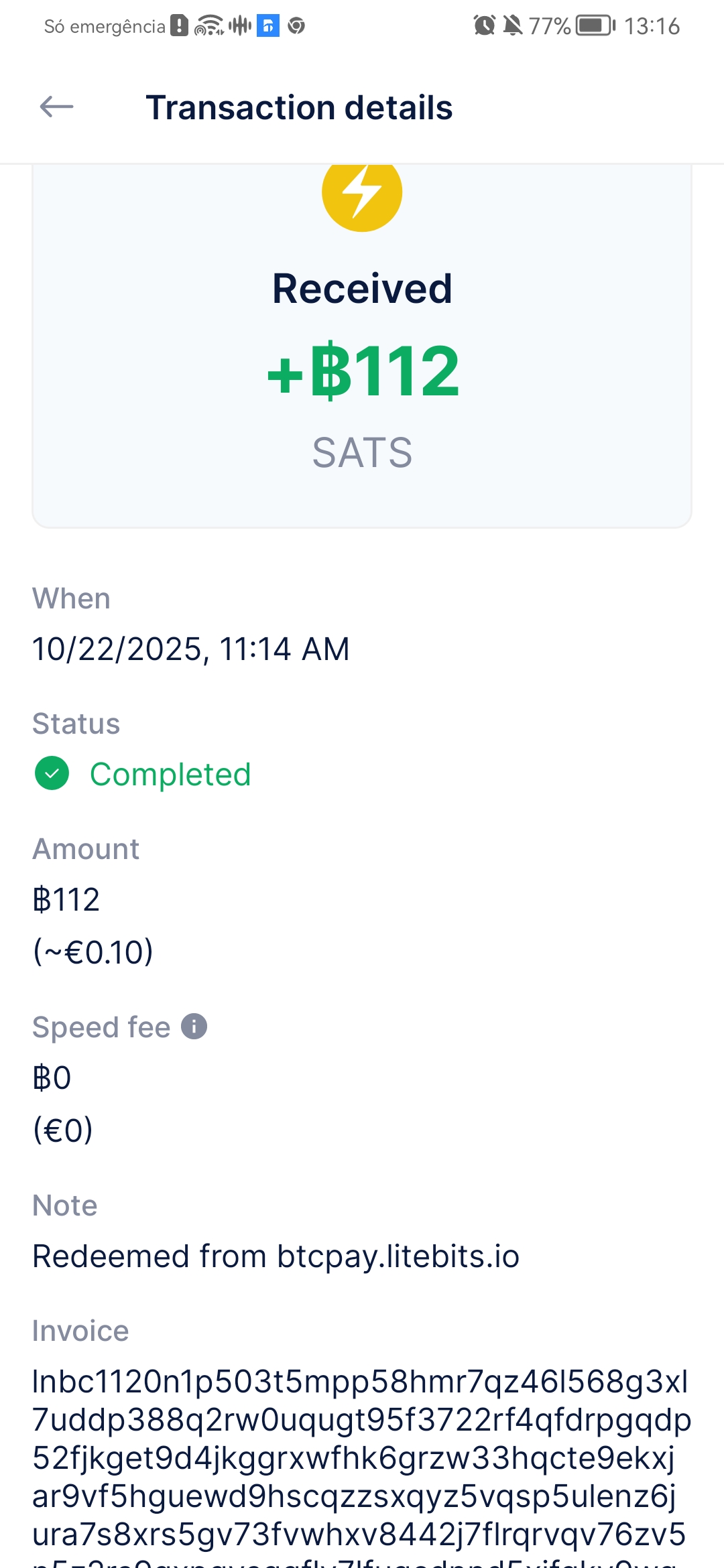Tap the sound waveform status icon
Image resolution: width=724 pixels, height=1568 pixels.
[x=240, y=25]
